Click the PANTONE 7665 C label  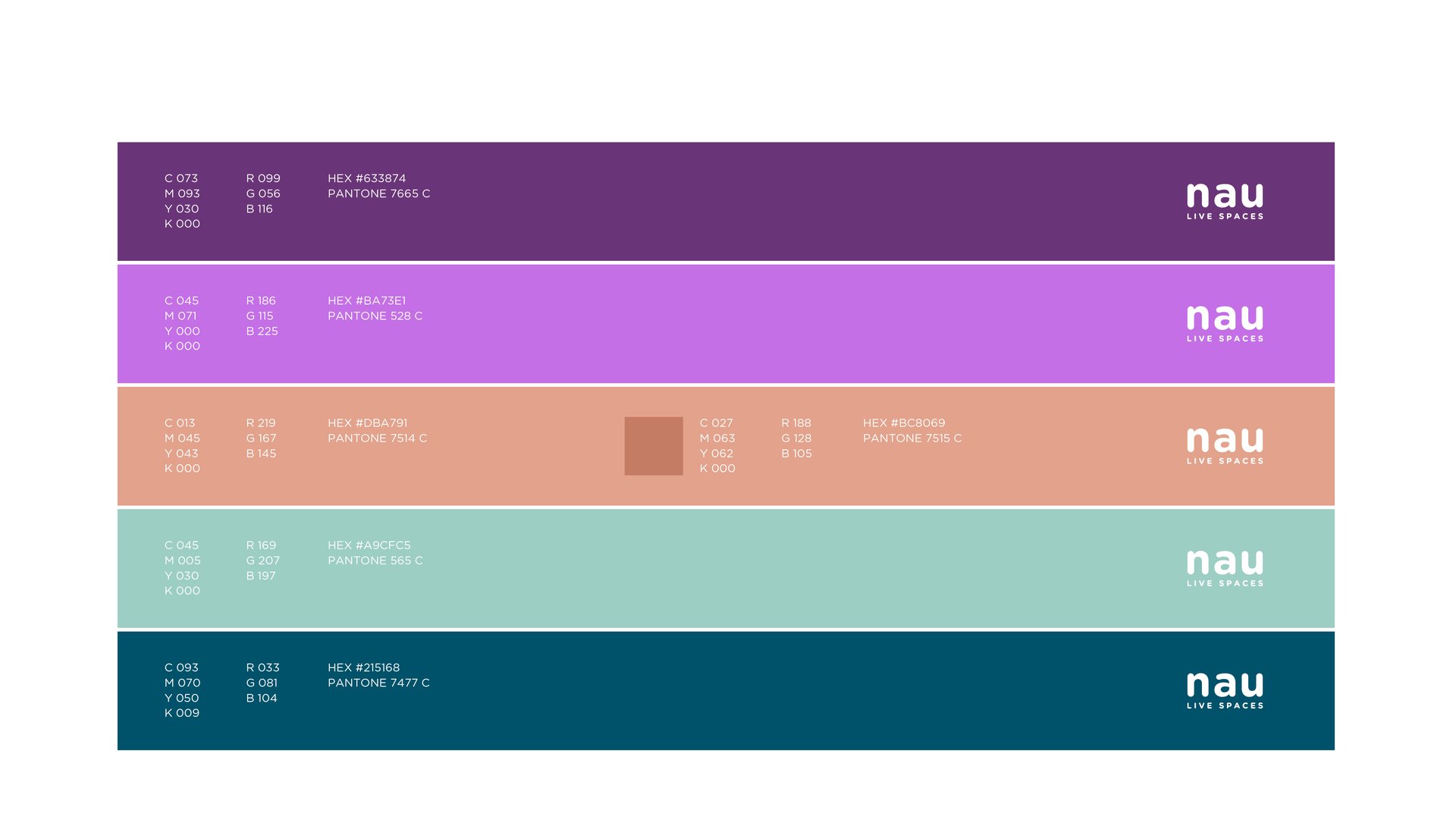click(378, 193)
